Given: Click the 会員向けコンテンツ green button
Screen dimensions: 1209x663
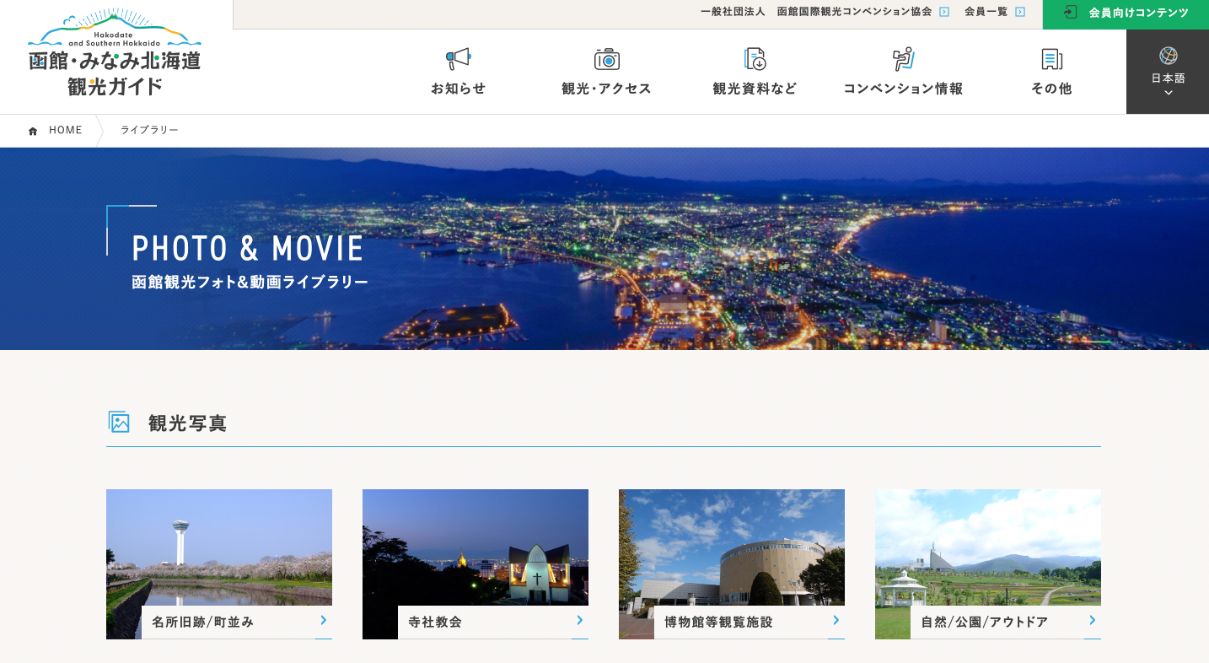Looking at the screenshot, I should [x=1126, y=13].
